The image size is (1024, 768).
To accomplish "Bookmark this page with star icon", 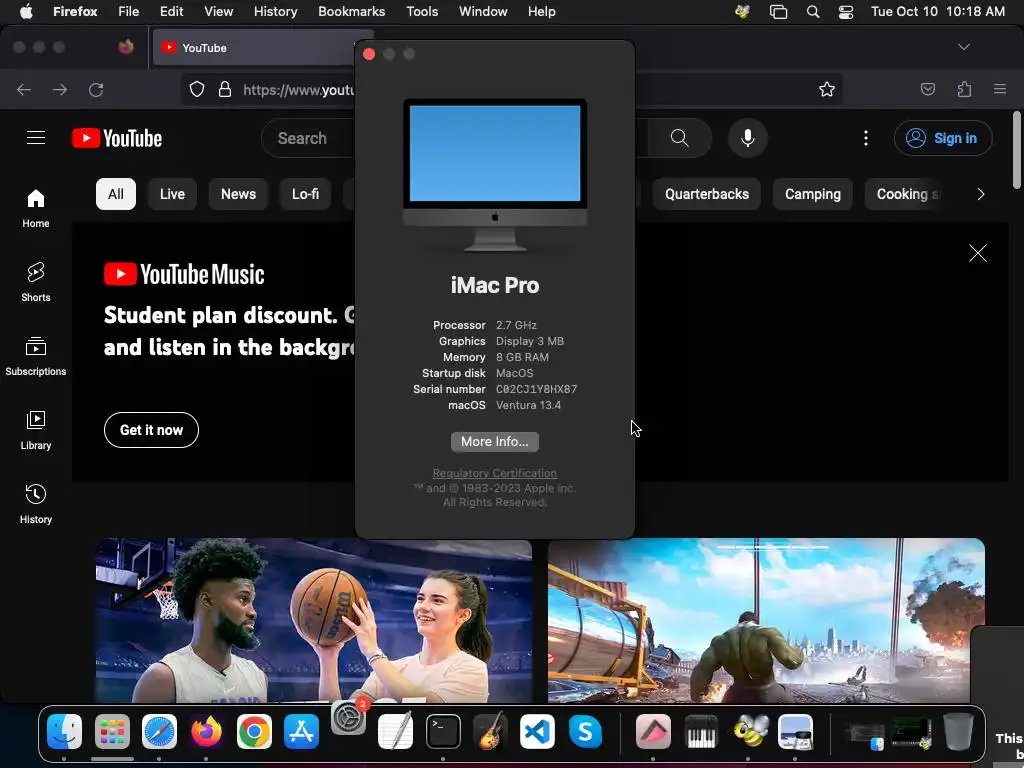I will 827,89.
